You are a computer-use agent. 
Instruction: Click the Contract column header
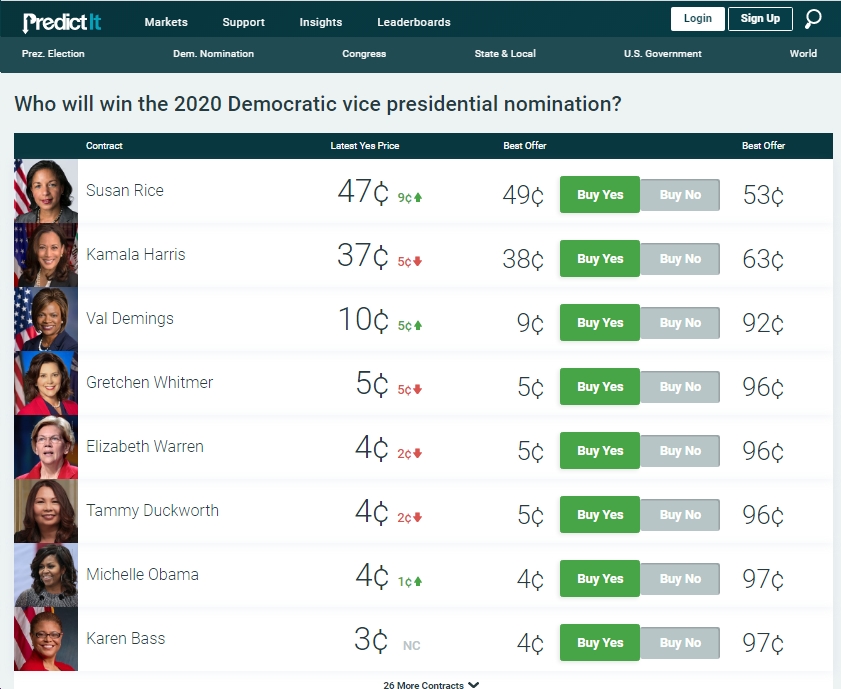(x=104, y=146)
